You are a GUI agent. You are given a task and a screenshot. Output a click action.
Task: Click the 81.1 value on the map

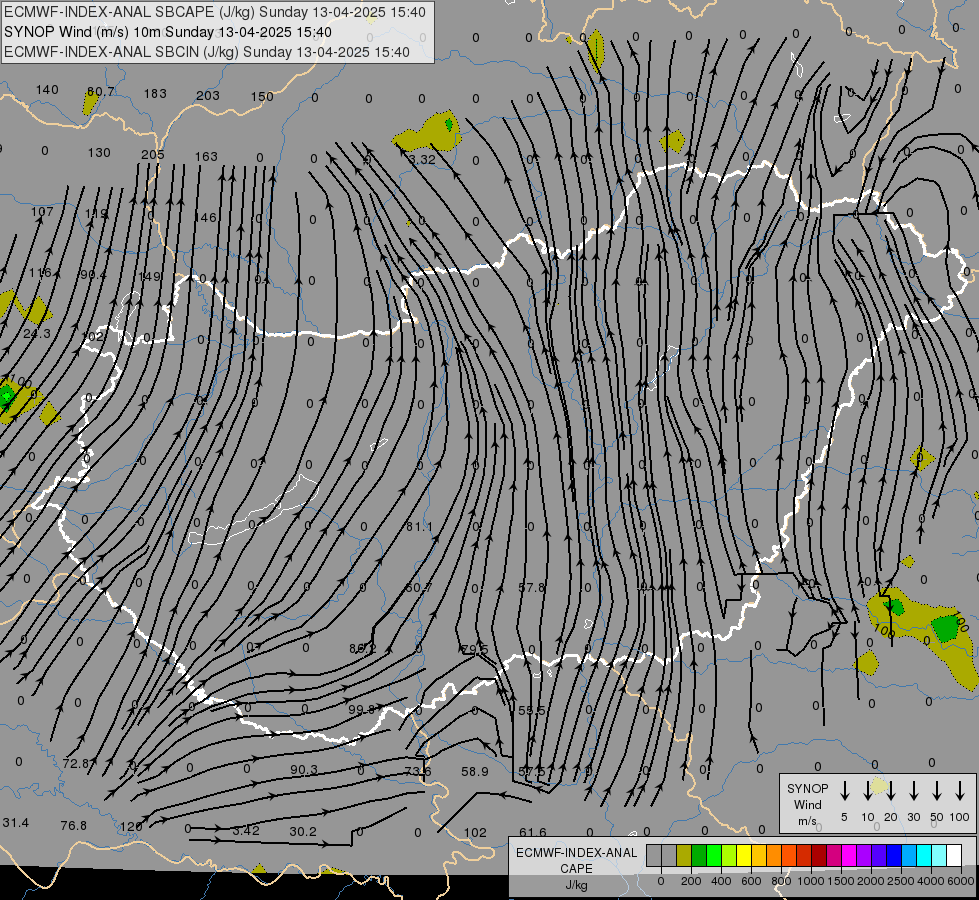[419, 527]
